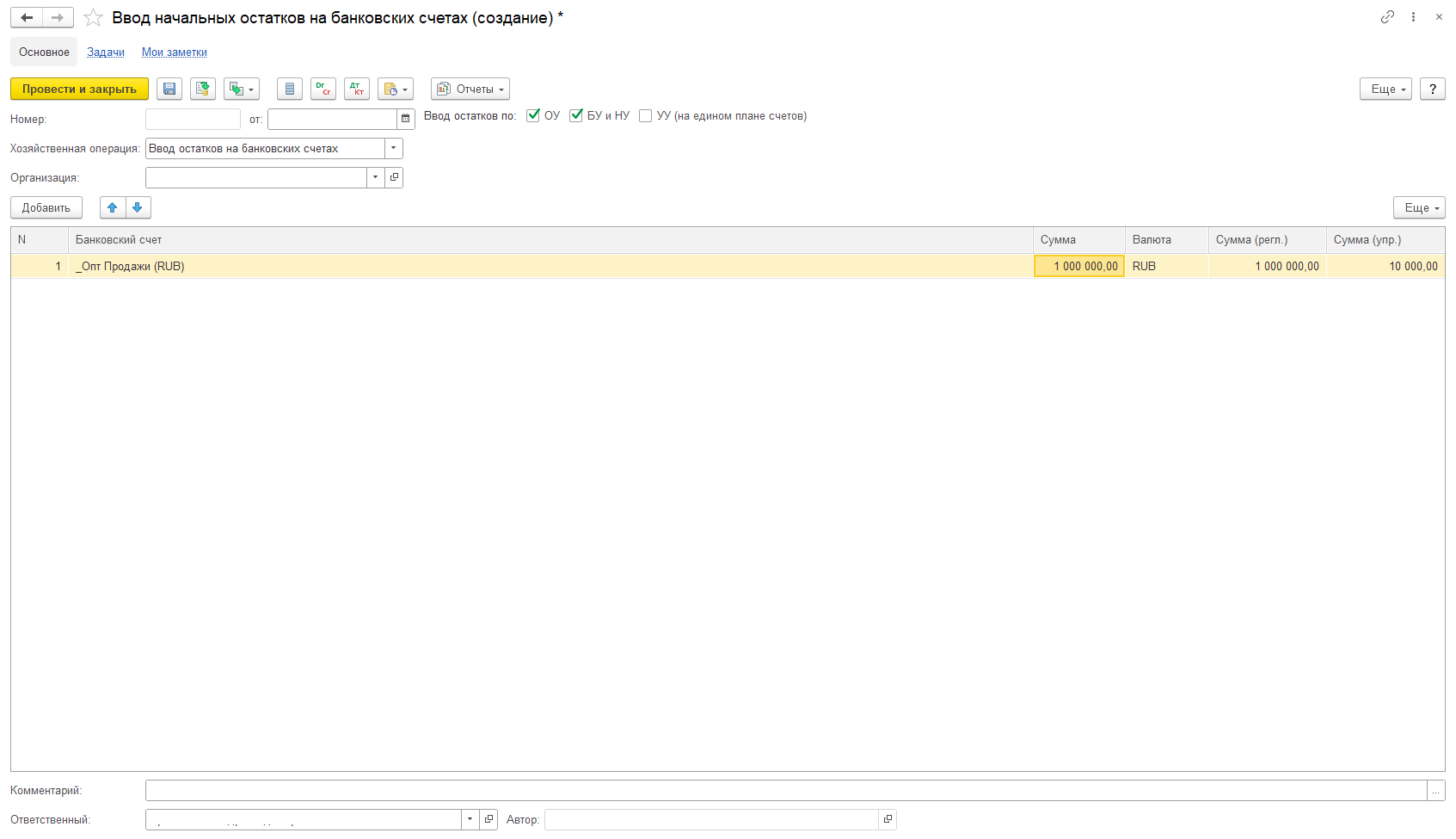The image size is (1456, 839).
Task: Click into the Комментарий input field
Action: point(786,790)
